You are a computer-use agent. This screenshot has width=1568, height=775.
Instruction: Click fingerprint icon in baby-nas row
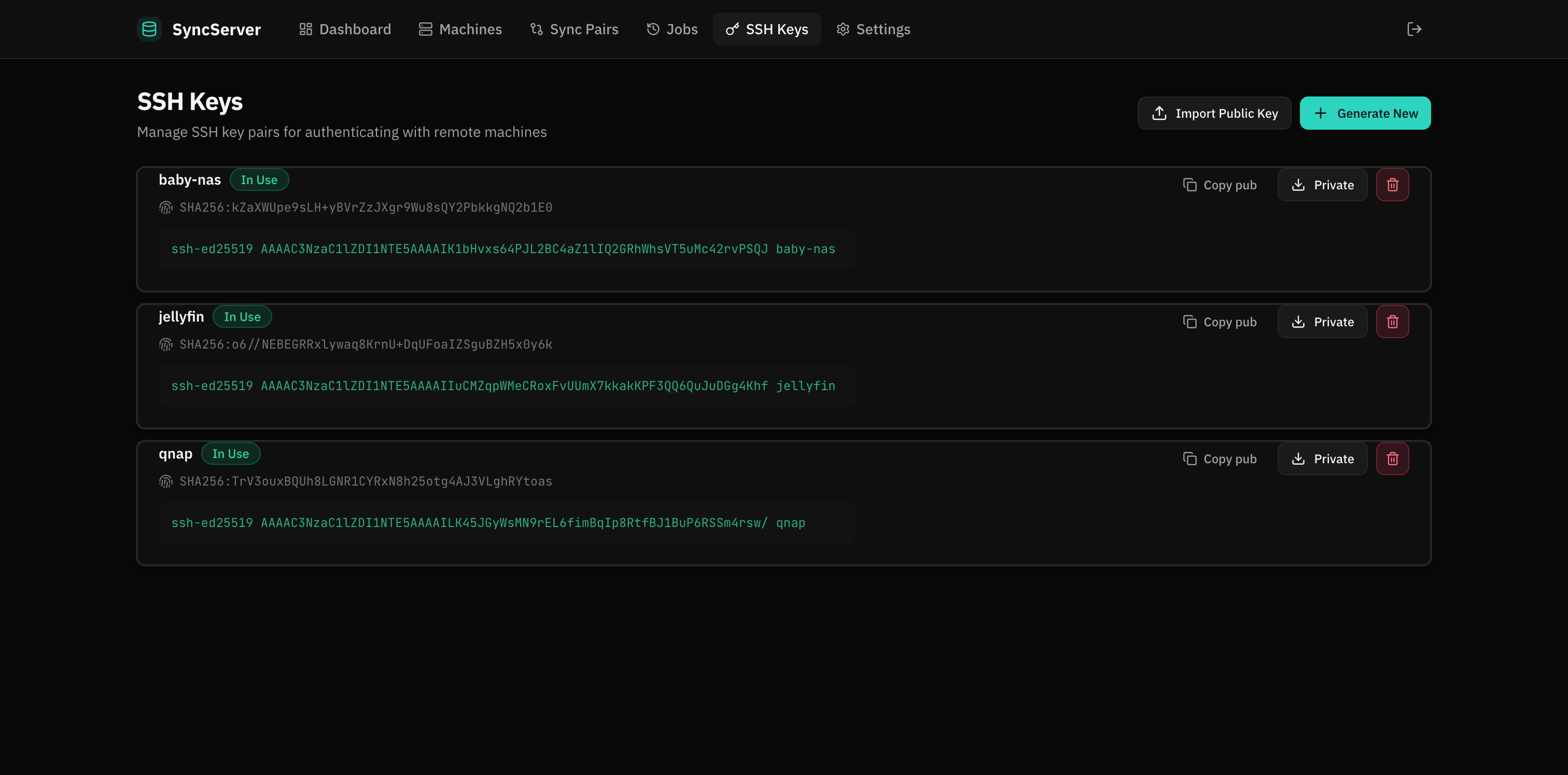pos(165,207)
